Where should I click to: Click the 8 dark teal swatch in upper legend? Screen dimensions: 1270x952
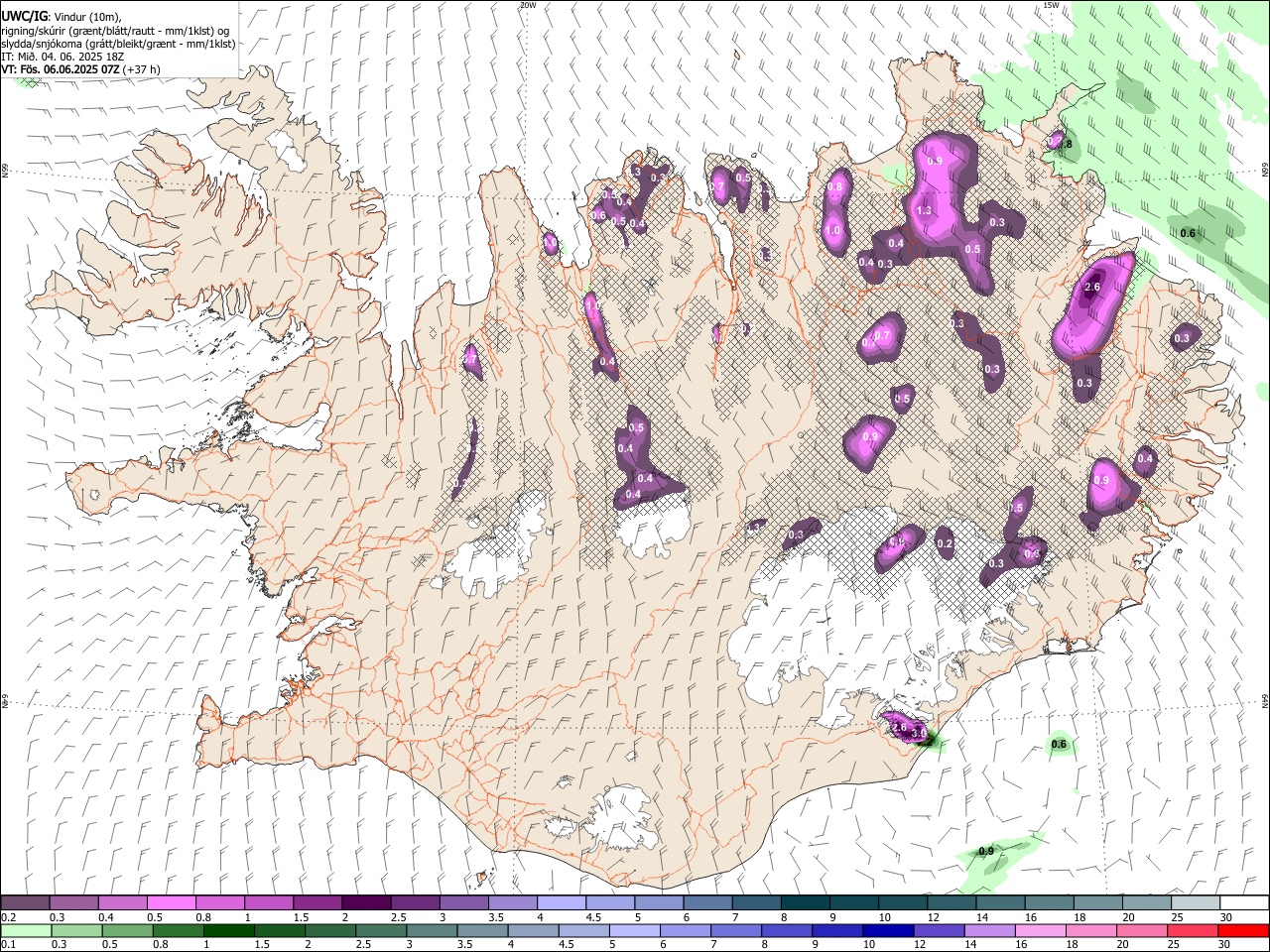(804, 903)
